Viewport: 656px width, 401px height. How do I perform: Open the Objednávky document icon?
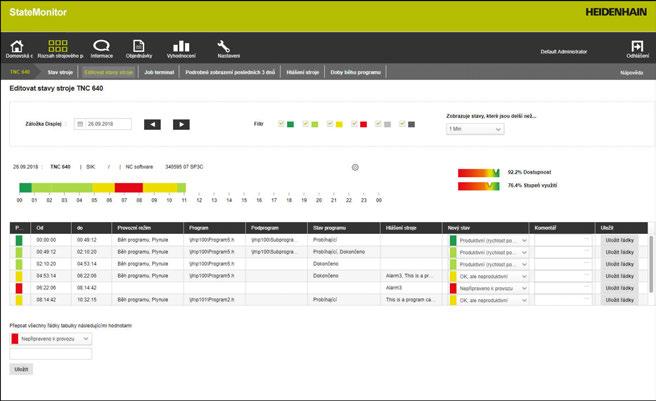tap(138, 46)
